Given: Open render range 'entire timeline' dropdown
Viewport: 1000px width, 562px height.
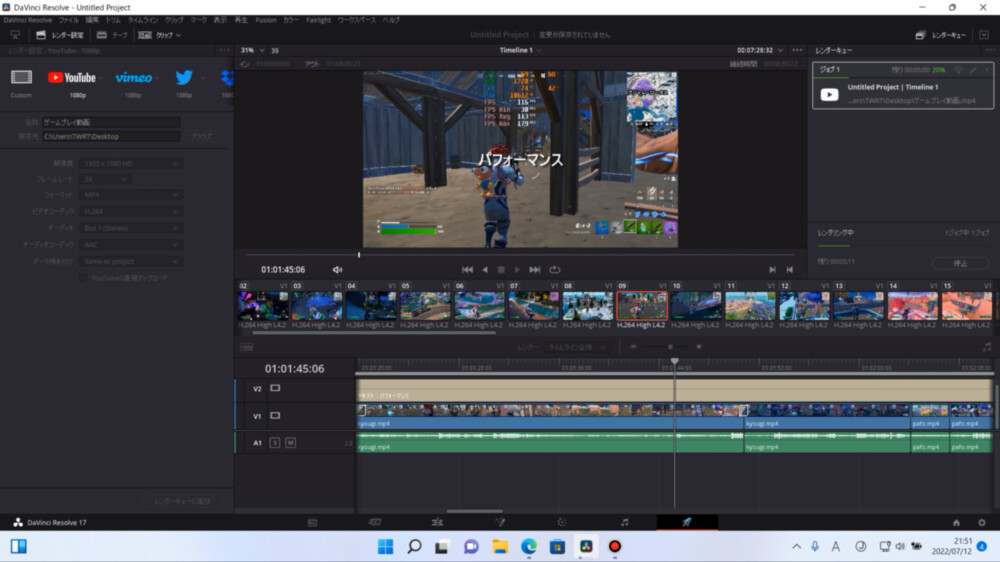Looking at the screenshot, I should click(577, 347).
